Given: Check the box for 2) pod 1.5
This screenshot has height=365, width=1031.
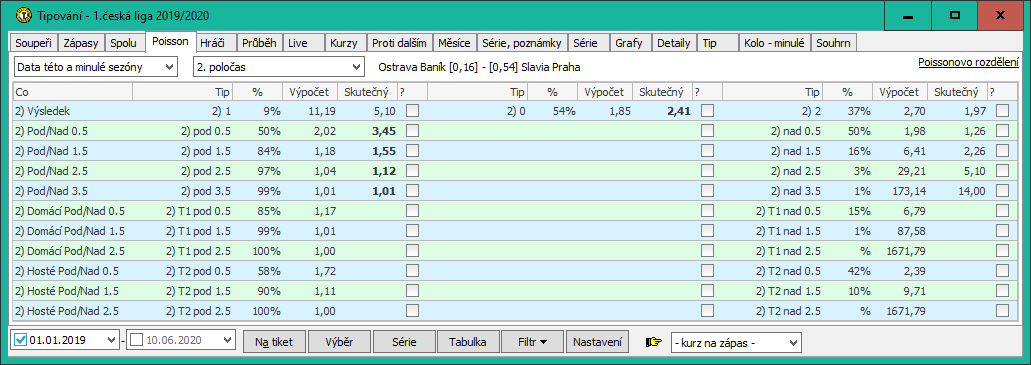Looking at the screenshot, I should [412, 151].
